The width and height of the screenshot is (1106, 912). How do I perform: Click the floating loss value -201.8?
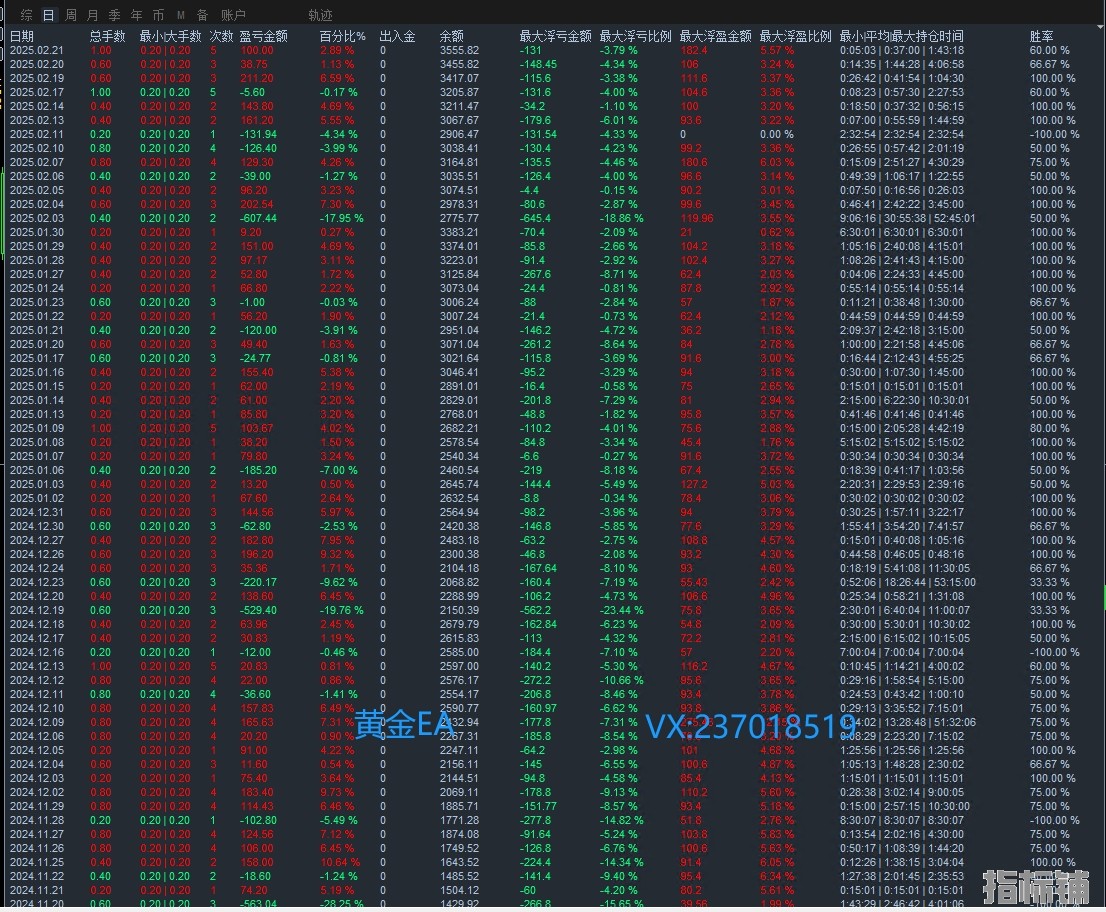pyautogui.click(x=535, y=400)
